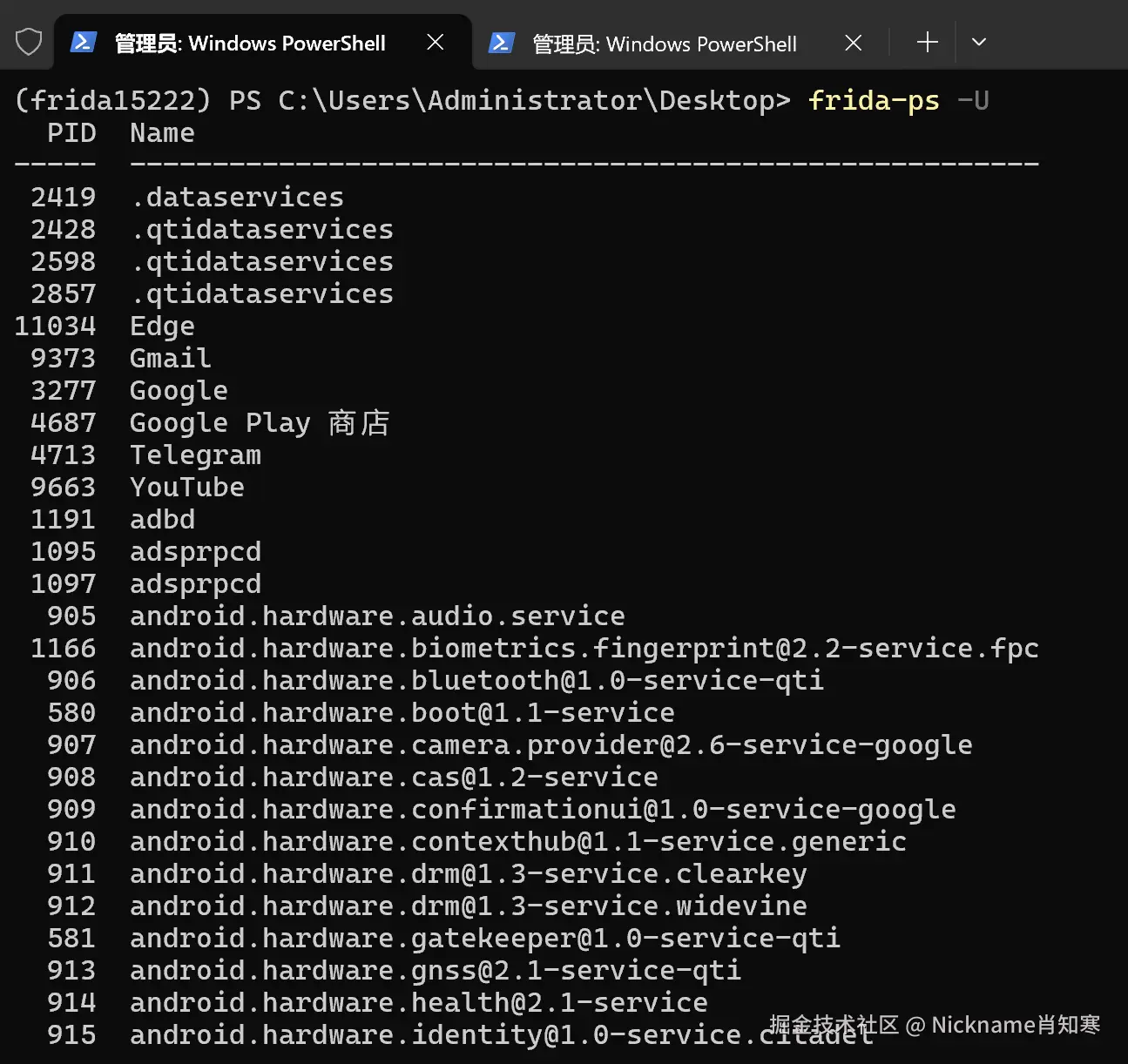Open a new terminal tab with the plus button
This screenshot has width=1128, height=1064.
[928, 42]
